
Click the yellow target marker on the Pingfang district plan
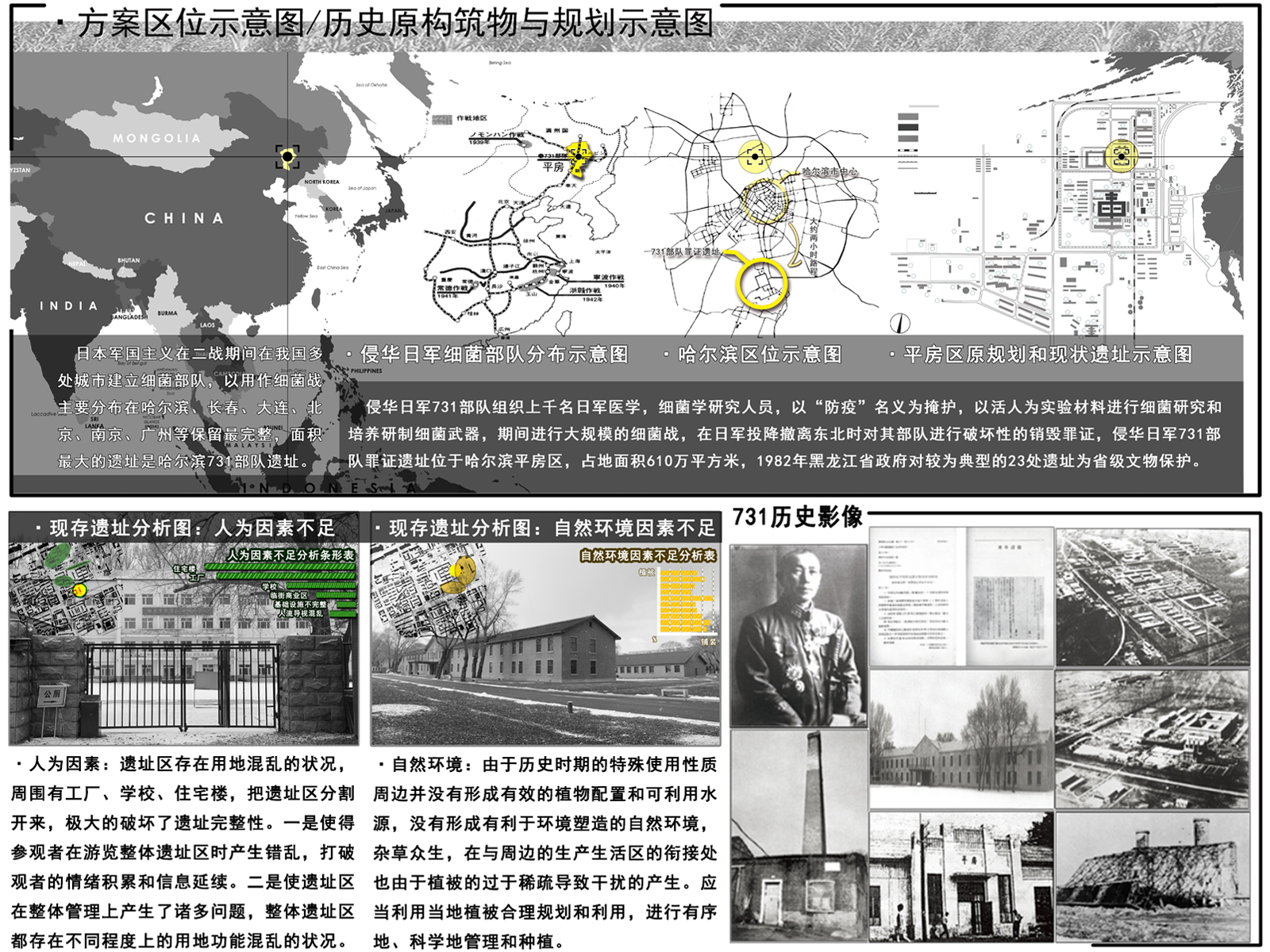click(1122, 155)
